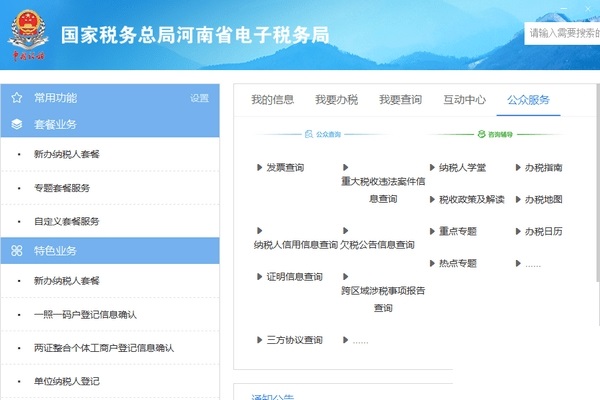600x400 pixels.
Task: Open 一照一码户登记信息确认 in the sidebar
Action: (85, 315)
